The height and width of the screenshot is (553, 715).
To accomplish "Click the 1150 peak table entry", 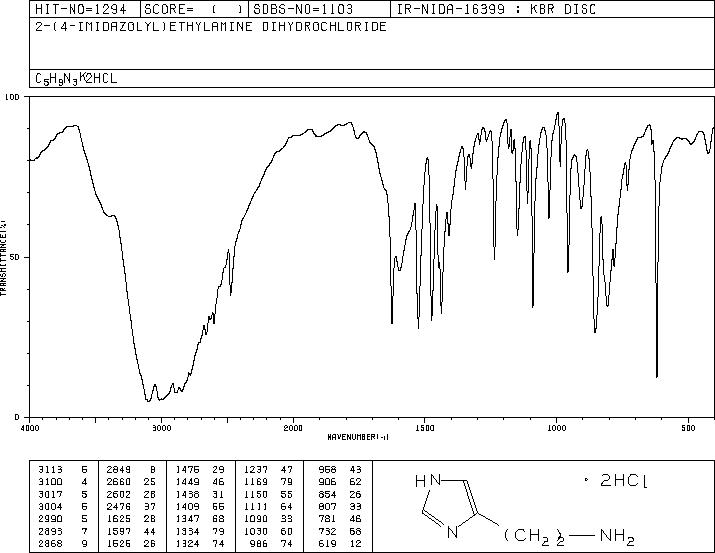I will (x=256, y=494).
